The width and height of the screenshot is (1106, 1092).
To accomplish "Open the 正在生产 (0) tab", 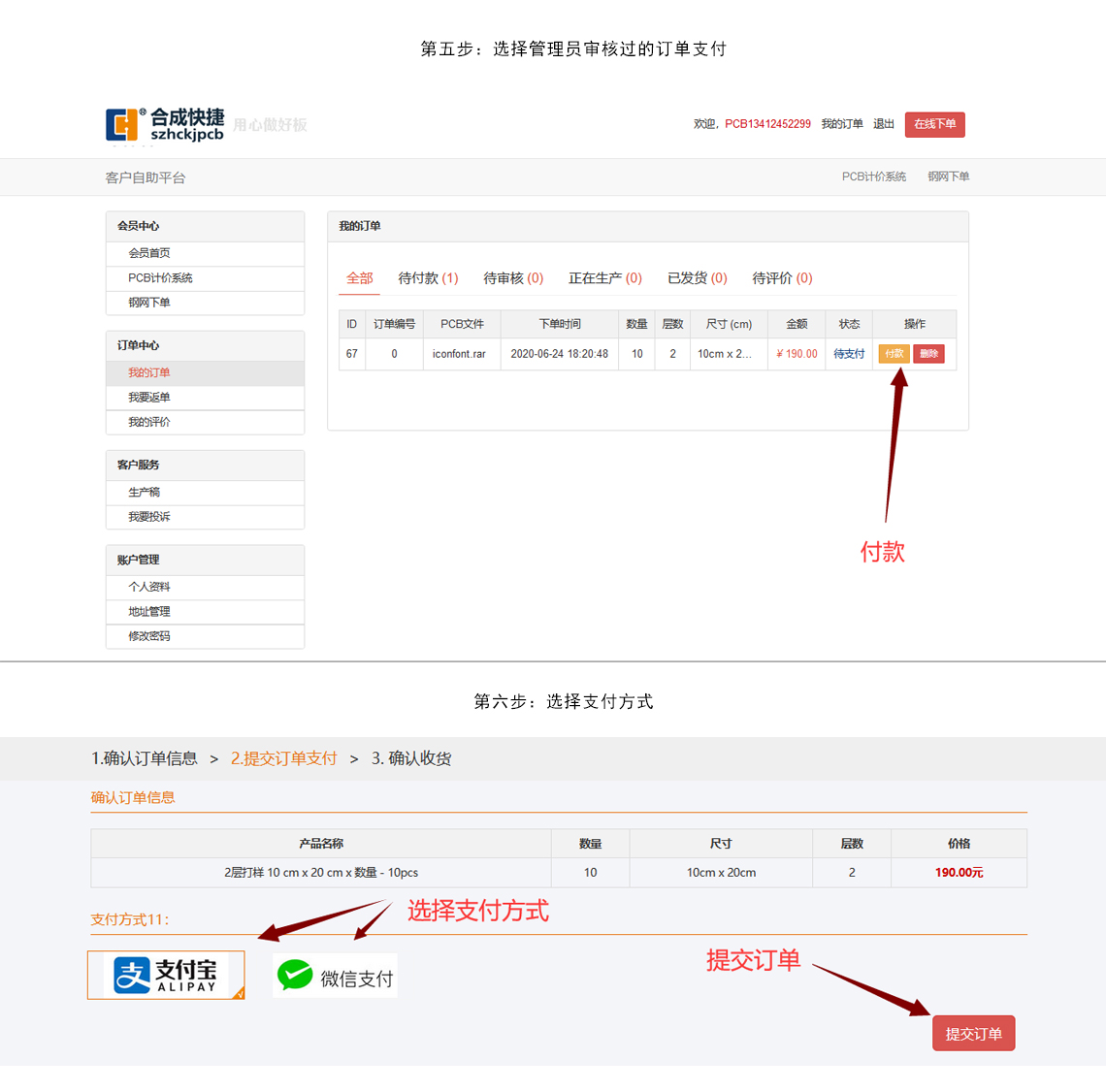I will pos(605,278).
